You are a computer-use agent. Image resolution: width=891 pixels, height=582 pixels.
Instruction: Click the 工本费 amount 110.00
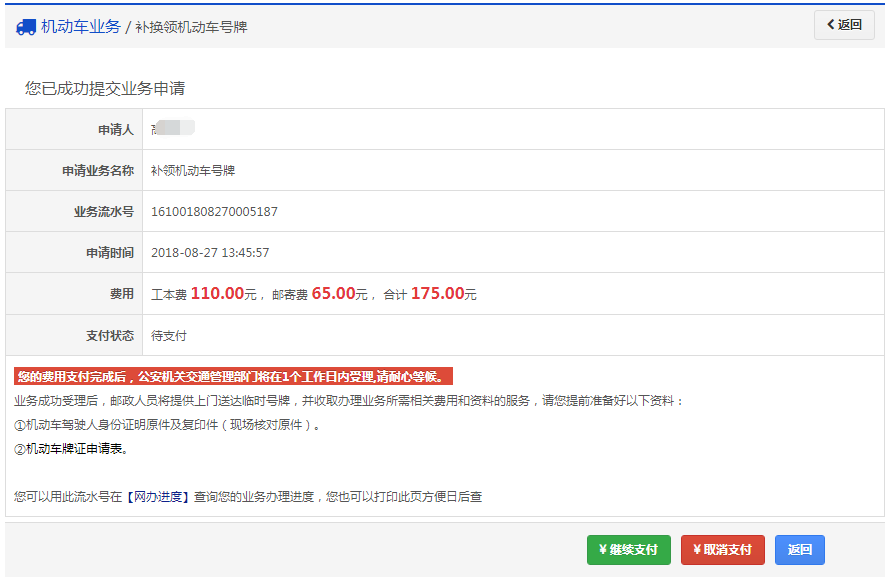pos(217,294)
